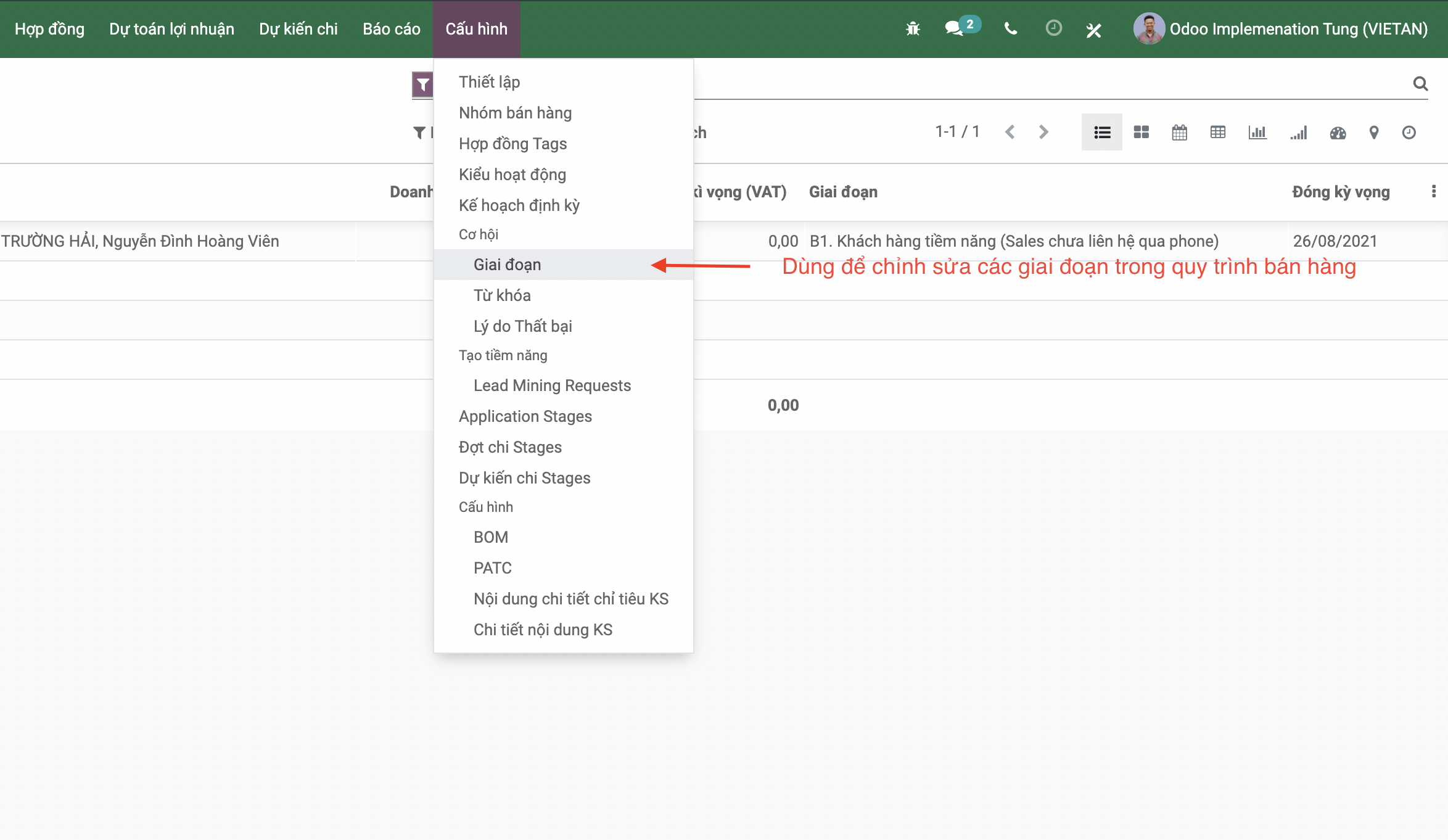Select Giai đoạn menu entry
This screenshot has height=840, width=1448.
point(507,265)
